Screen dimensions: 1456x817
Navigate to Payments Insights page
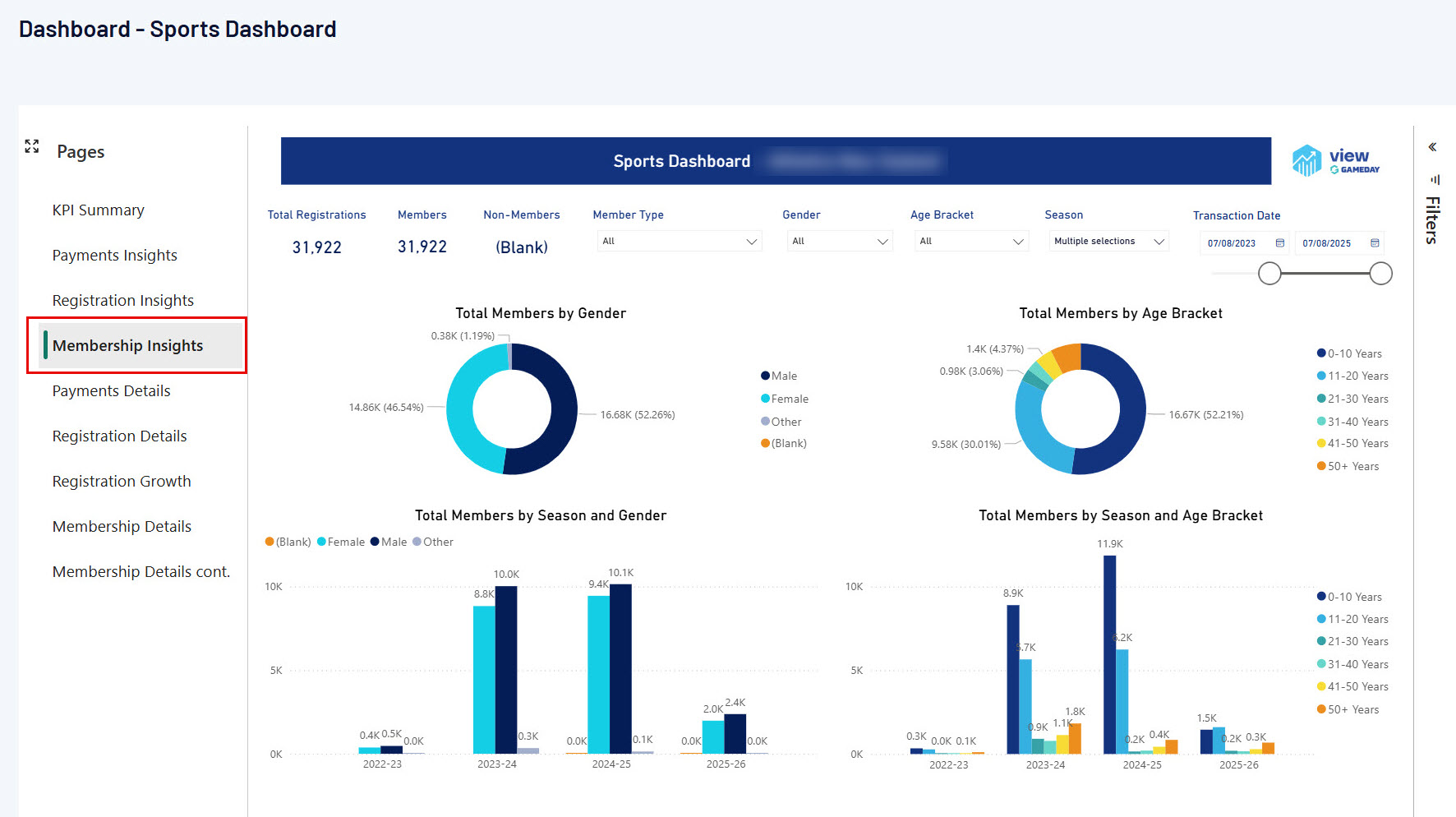(x=115, y=256)
